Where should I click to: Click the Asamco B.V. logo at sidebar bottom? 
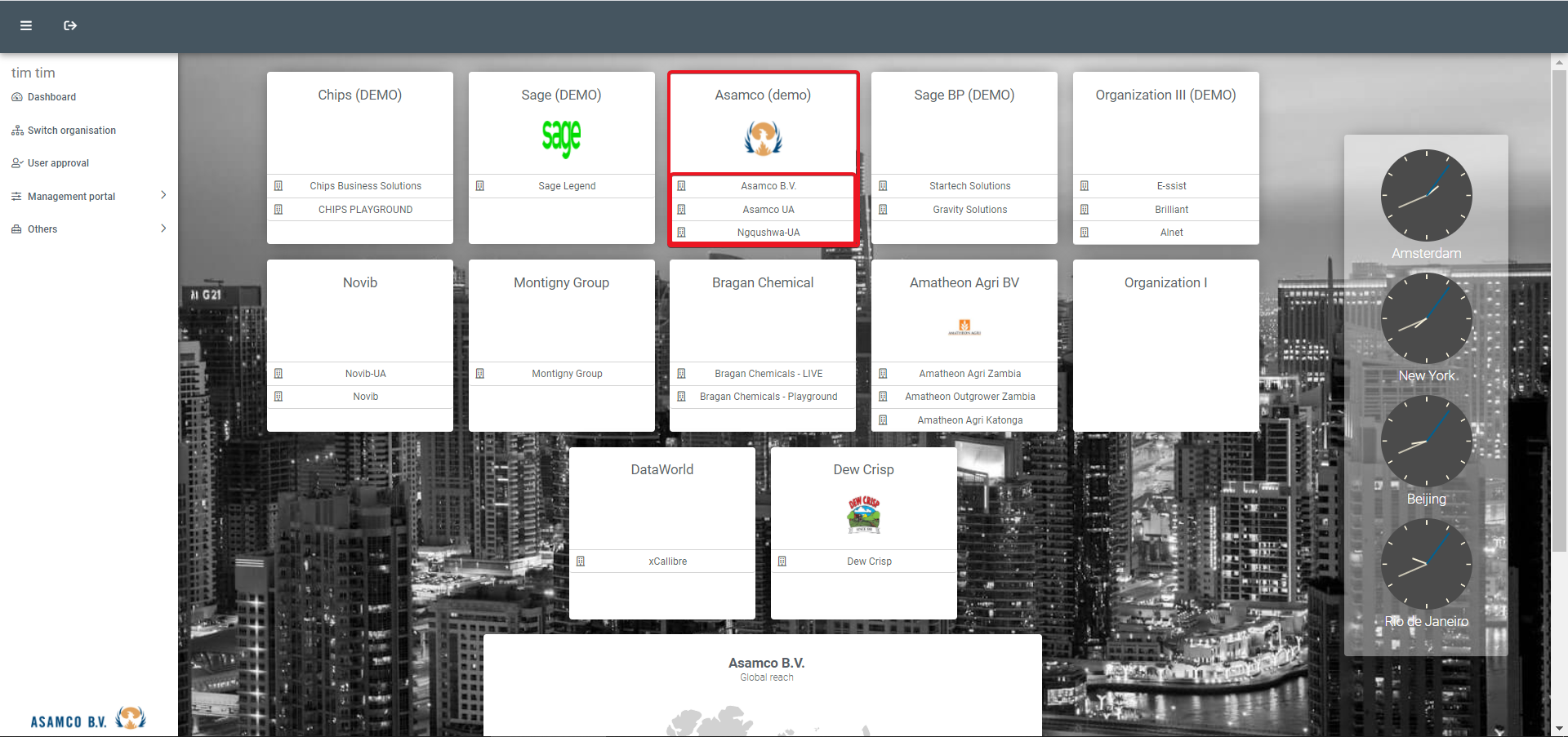pyautogui.click(x=88, y=719)
